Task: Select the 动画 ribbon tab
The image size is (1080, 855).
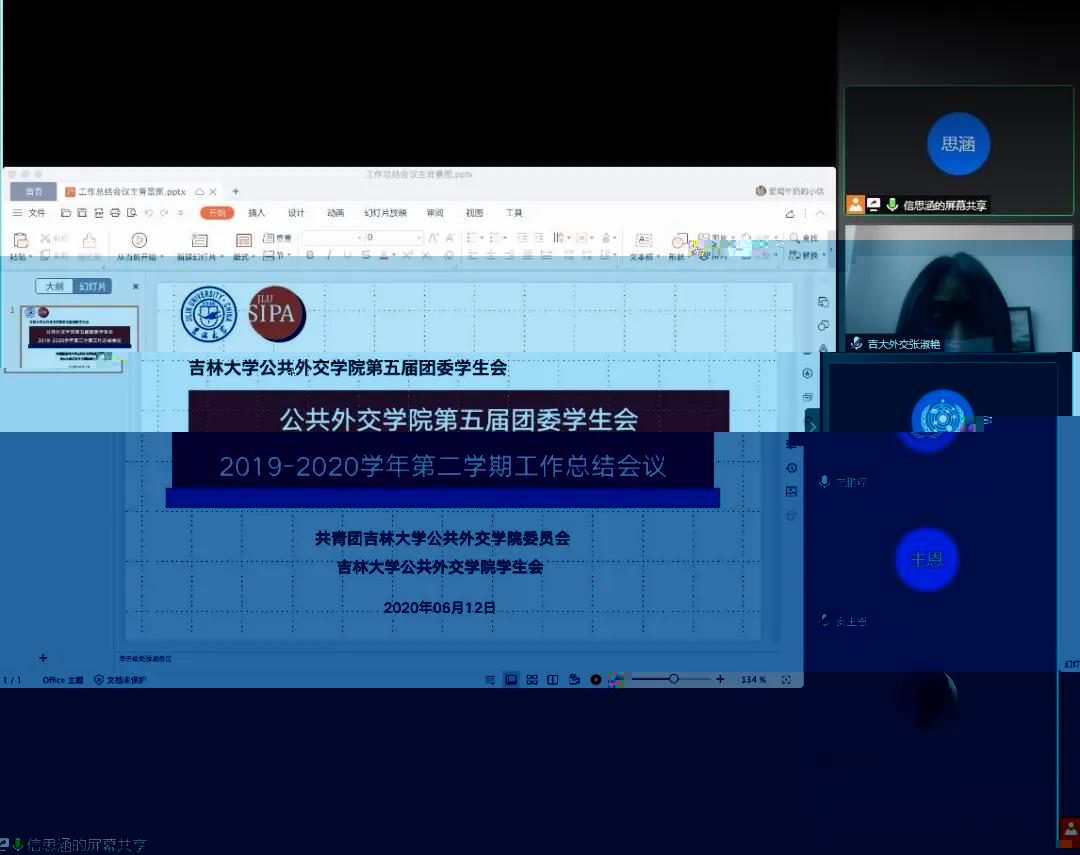Action: click(x=335, y=213)
